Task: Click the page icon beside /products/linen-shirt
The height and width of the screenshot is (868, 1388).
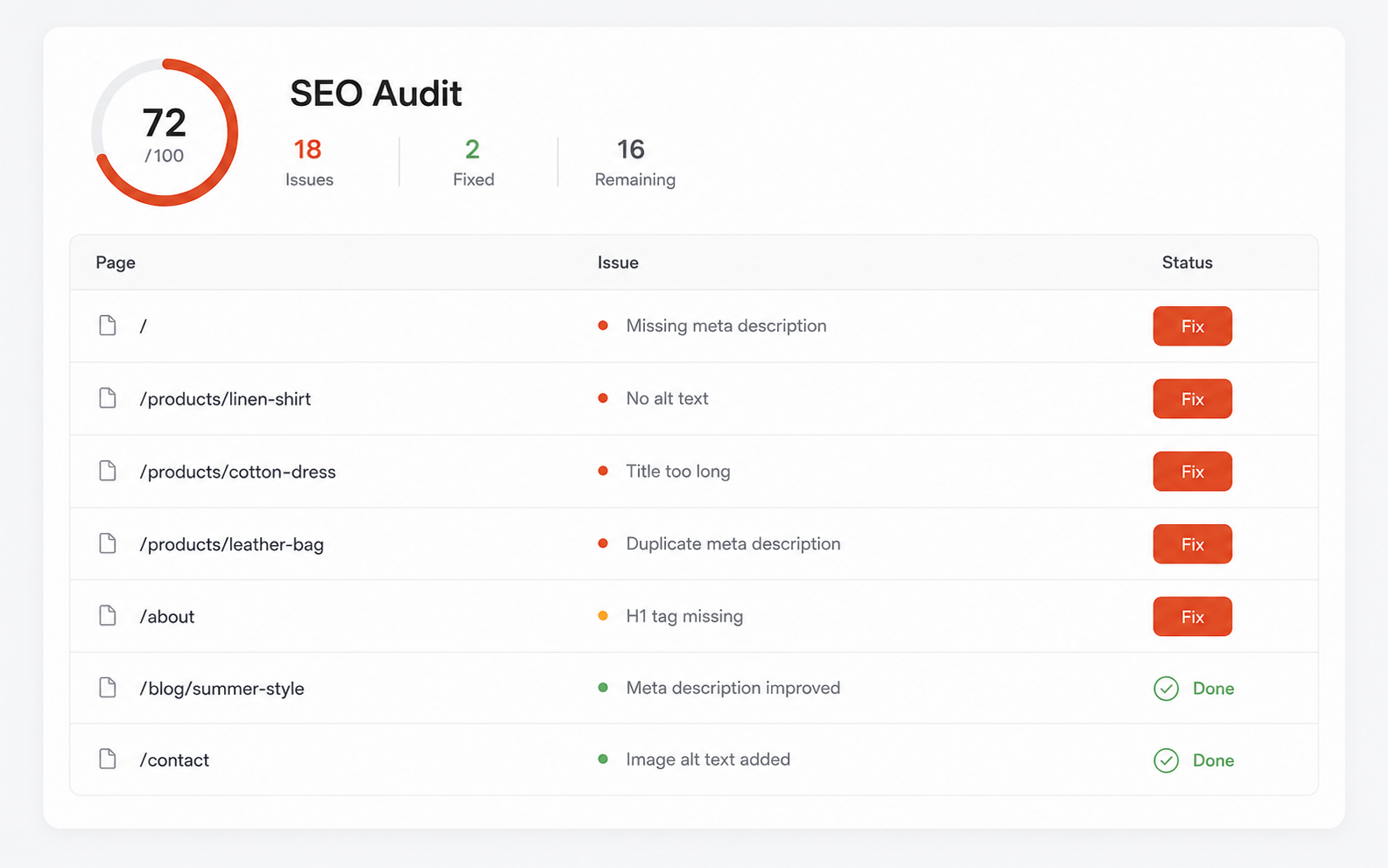Action: (x=108, y=398)
